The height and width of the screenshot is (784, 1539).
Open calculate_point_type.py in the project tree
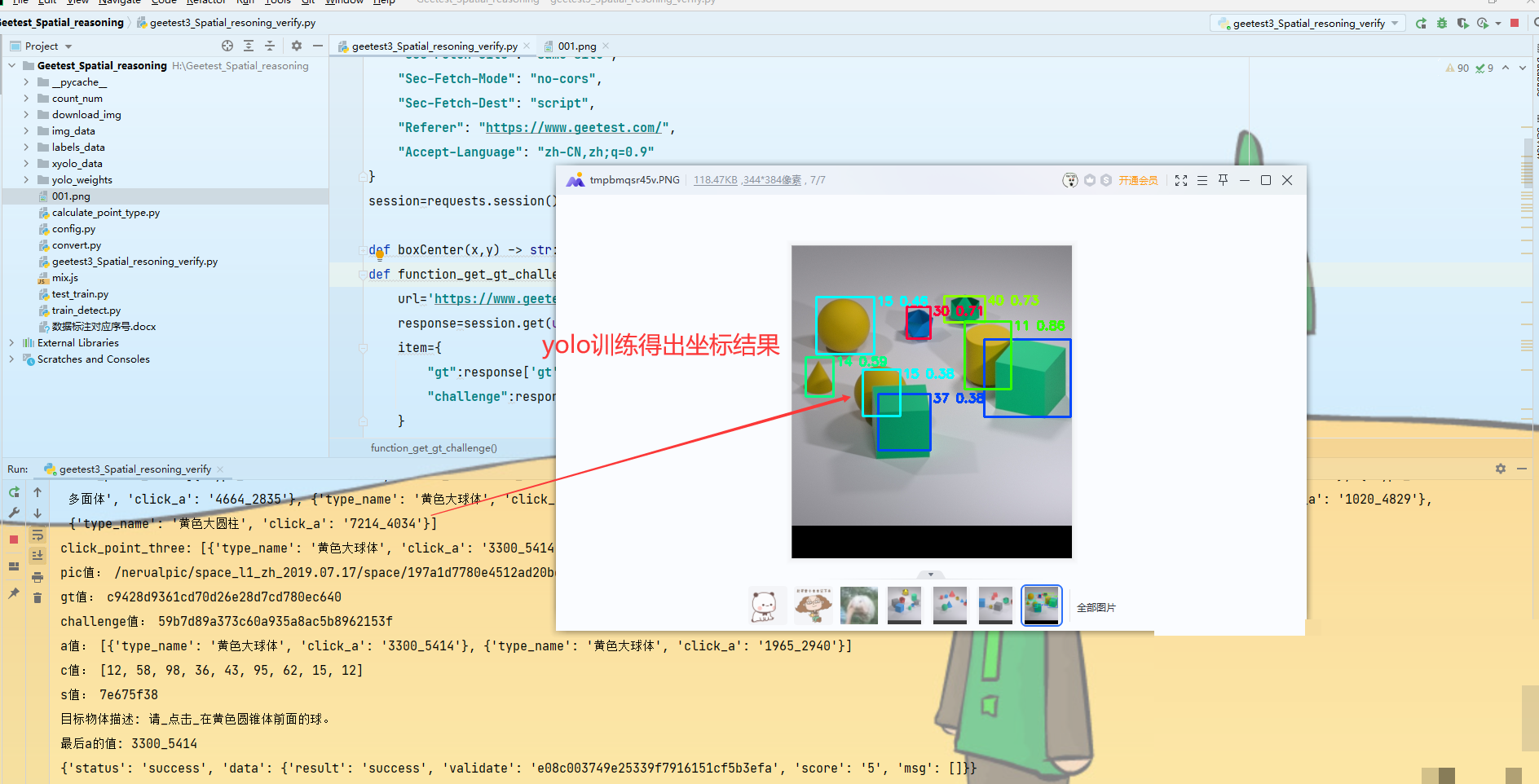coord(105,213)
